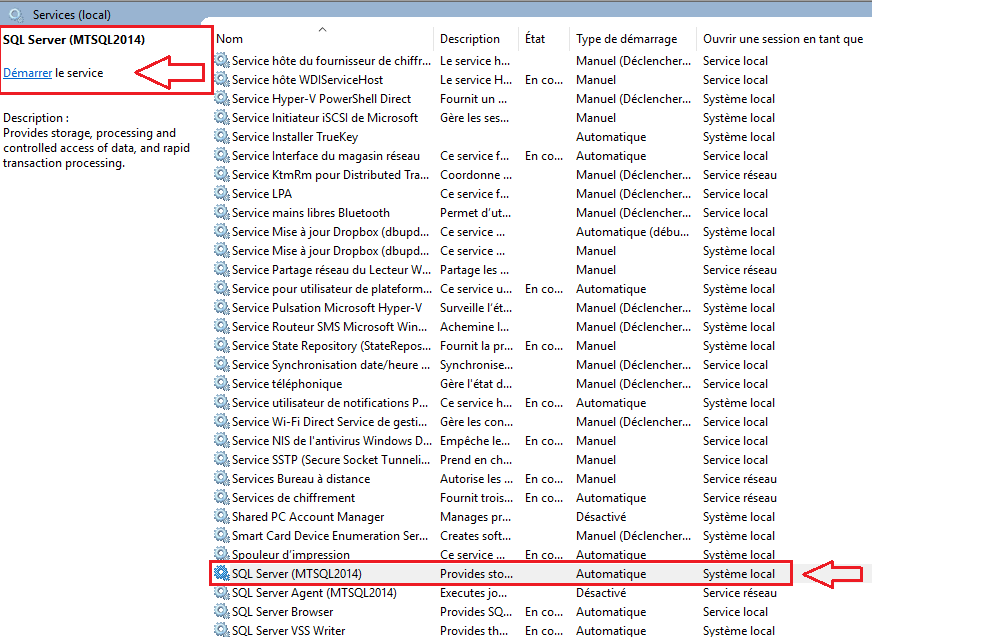
Task: Select Service hôte du fournisseur de chiffrement name
Action: point(331,61)
